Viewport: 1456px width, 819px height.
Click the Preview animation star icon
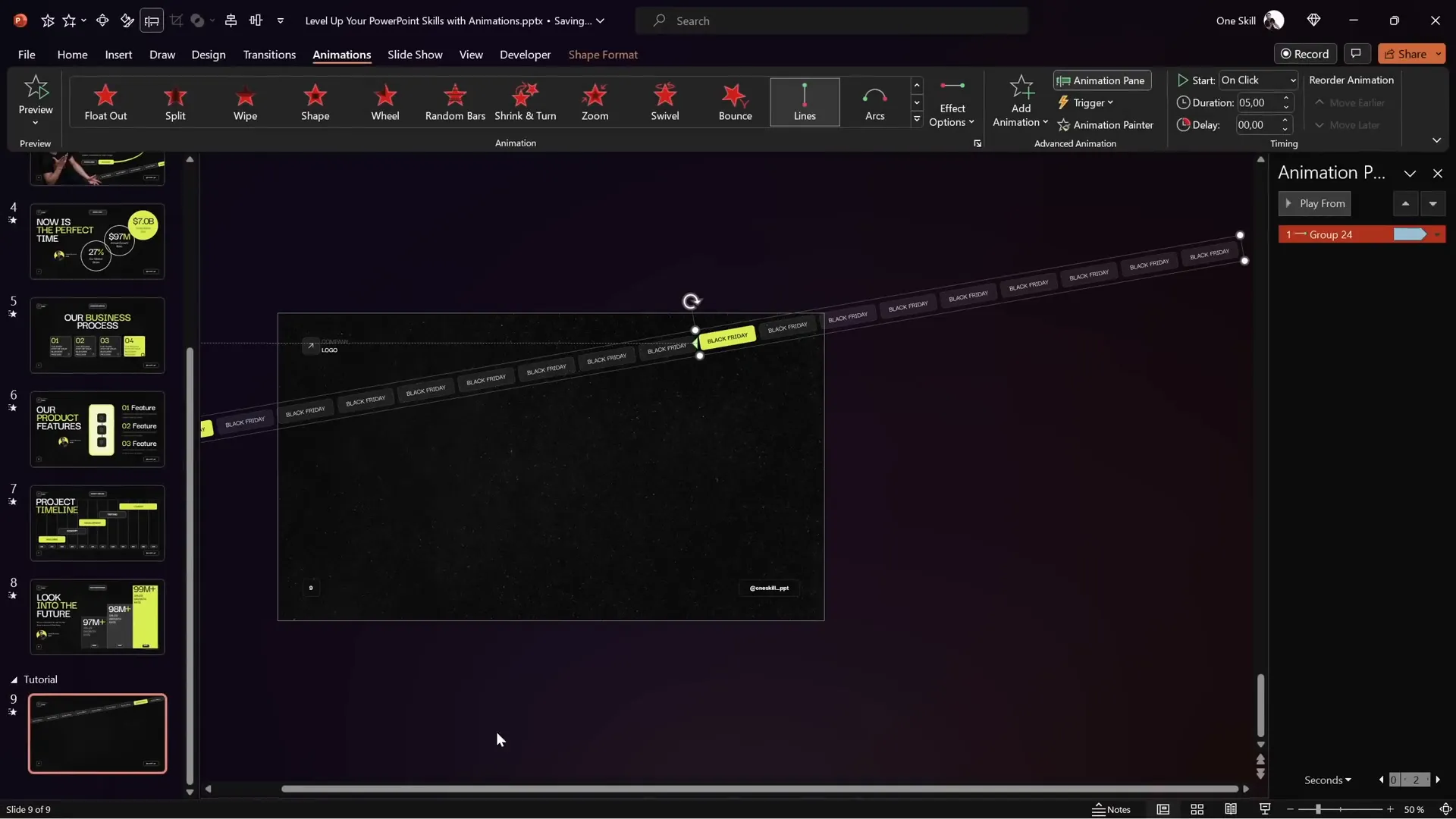point(36,88)
